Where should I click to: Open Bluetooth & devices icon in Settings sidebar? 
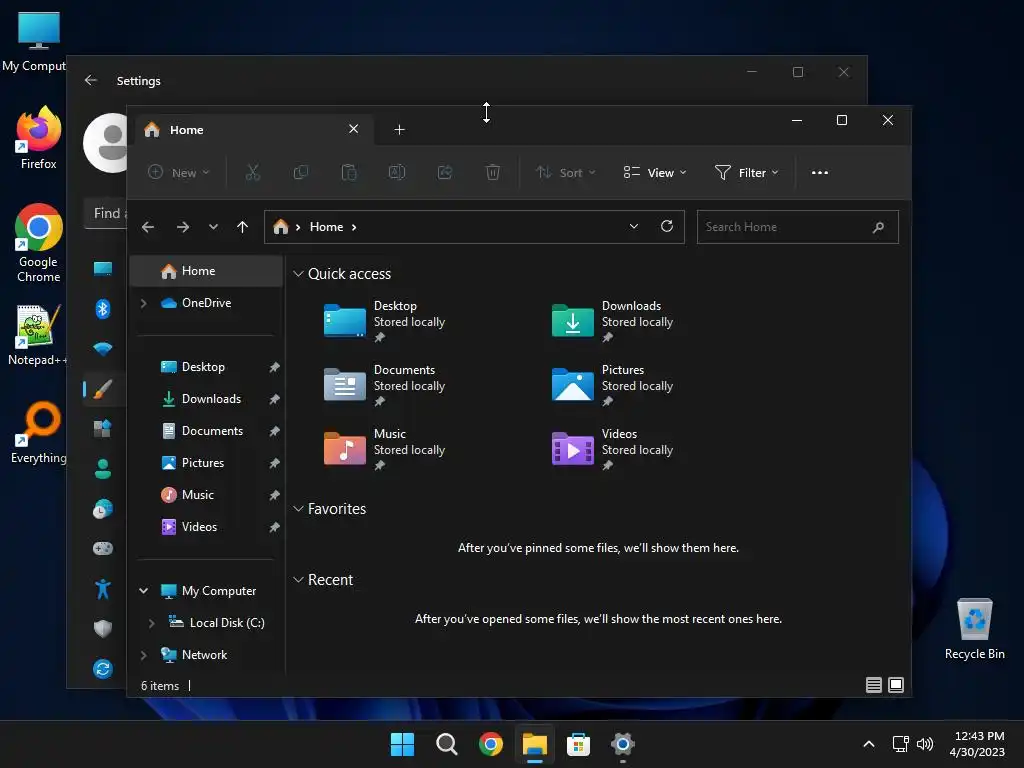point(103,308)
